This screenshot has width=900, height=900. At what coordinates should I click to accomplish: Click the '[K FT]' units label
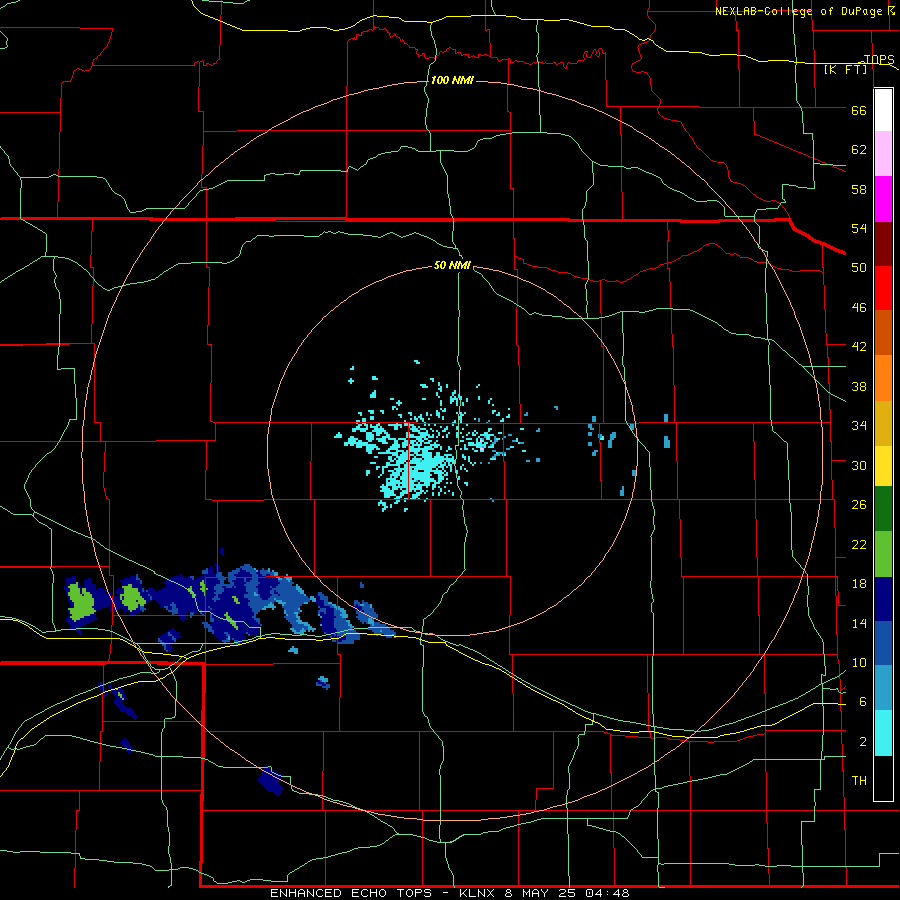click(846, 70)
